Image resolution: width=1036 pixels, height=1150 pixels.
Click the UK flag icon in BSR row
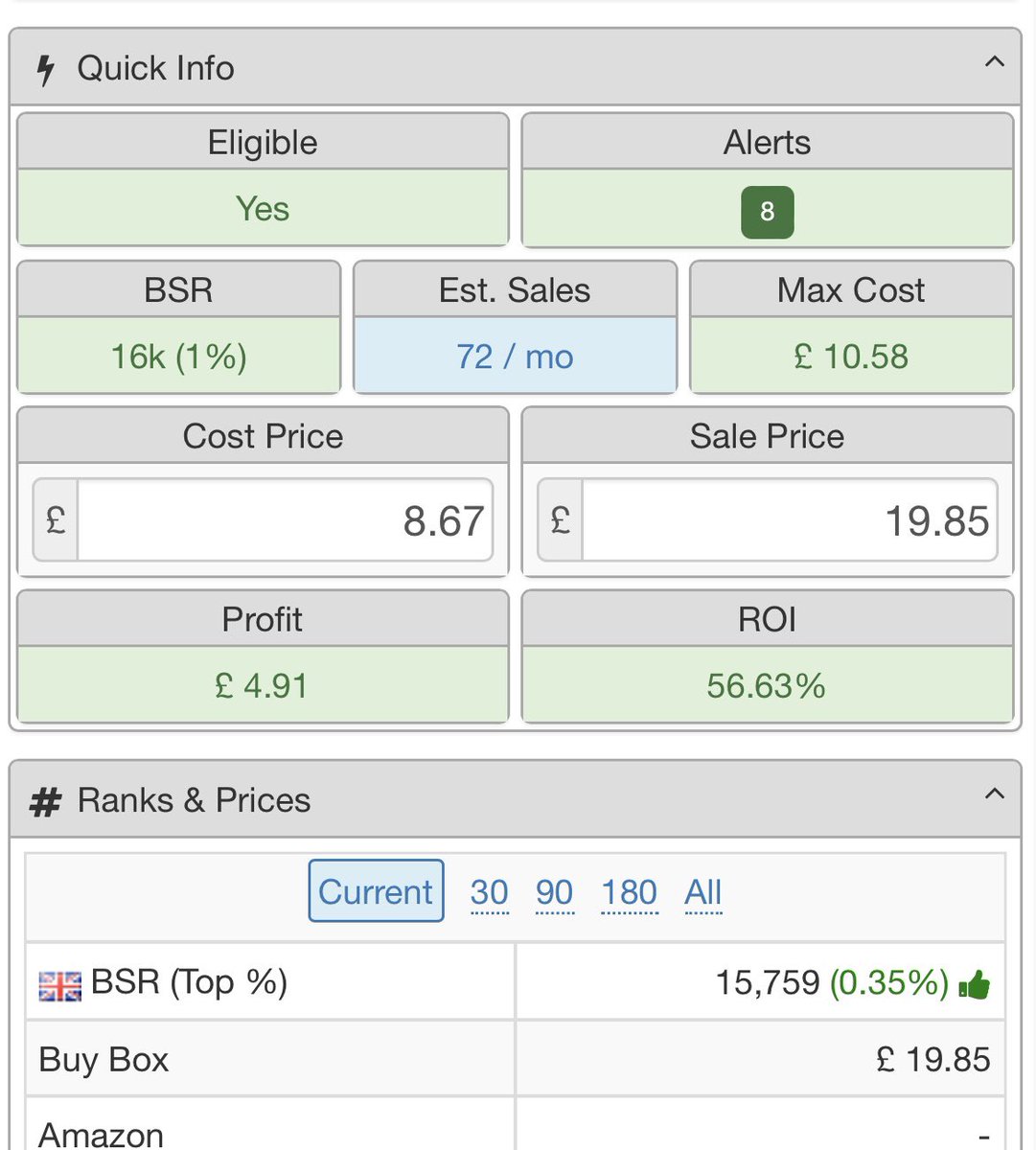(x=60, y=986)
